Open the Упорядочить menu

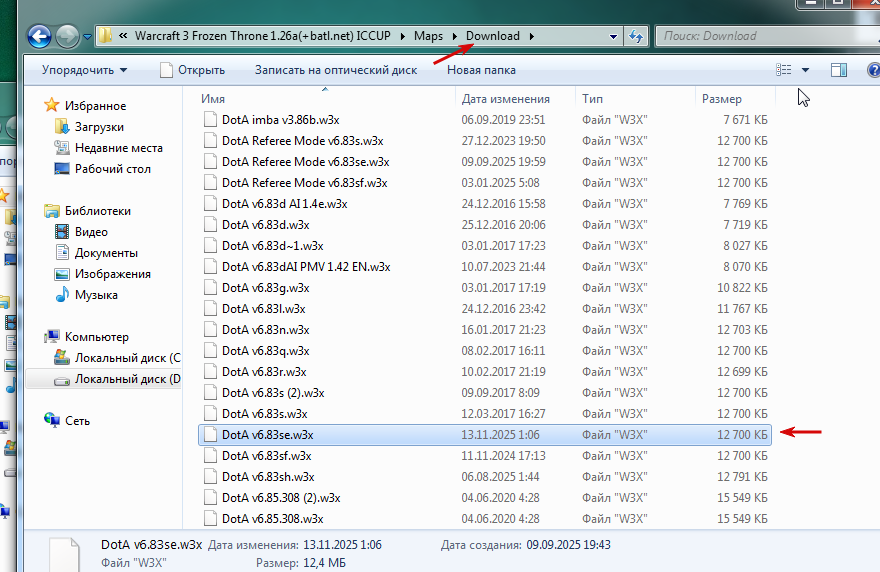coord(84,70)
